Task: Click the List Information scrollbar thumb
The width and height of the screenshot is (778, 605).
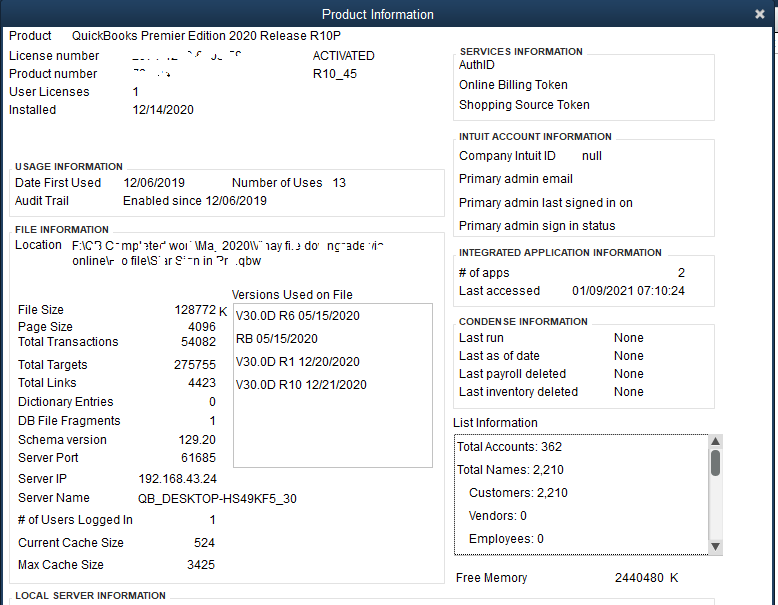Action: point(715,463)
